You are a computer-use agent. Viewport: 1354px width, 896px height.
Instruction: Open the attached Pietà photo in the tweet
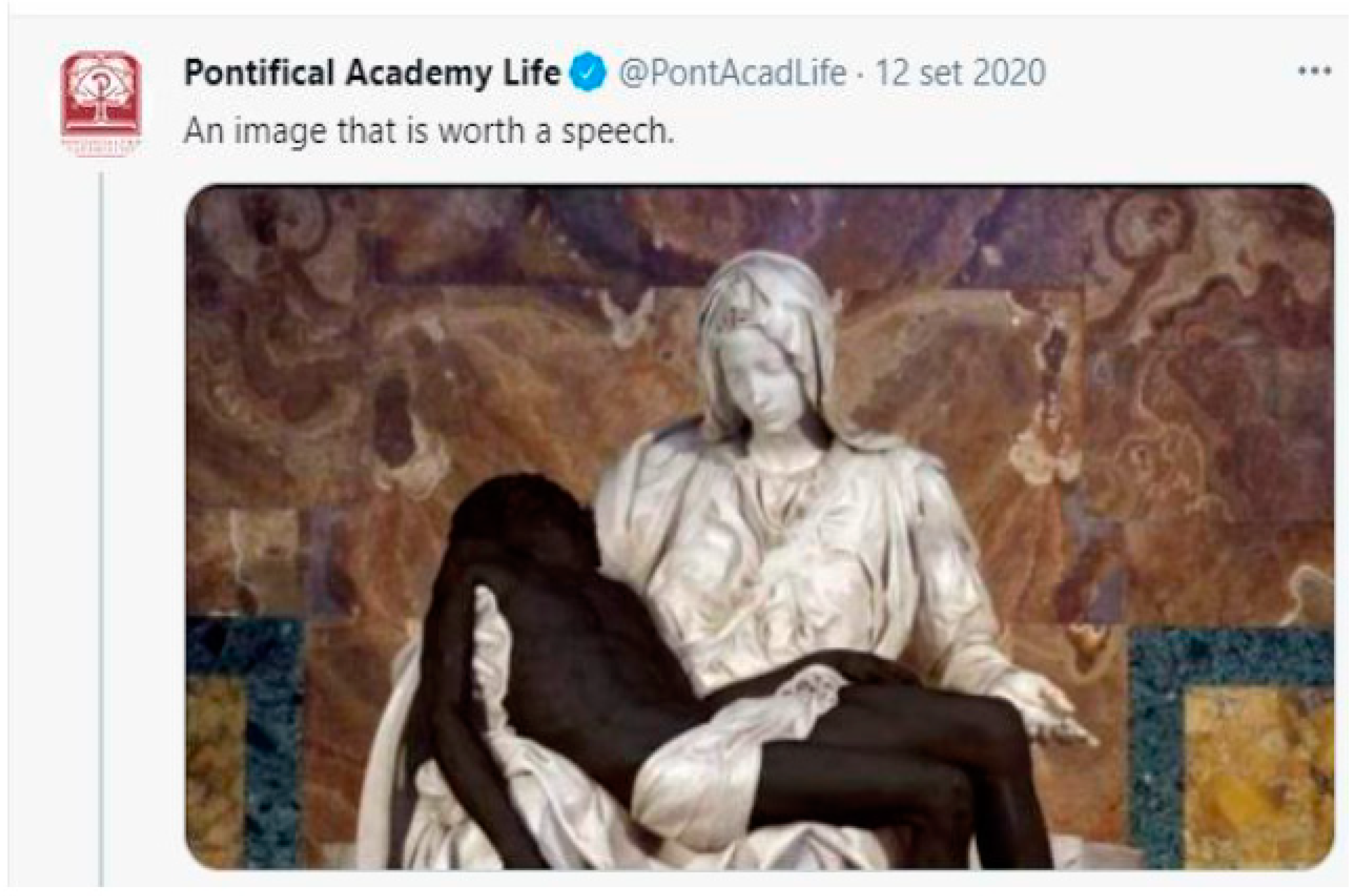point(760,527)
